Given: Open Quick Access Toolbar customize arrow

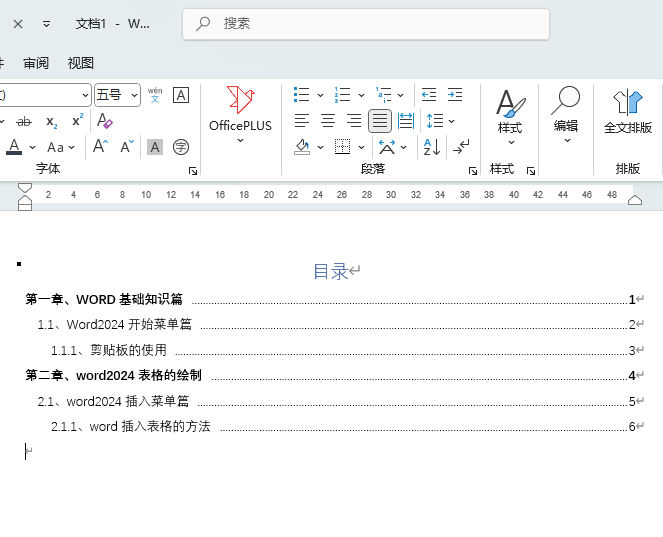Looking at the screenshot, I should pyautogui.click(x=47, y=24).
